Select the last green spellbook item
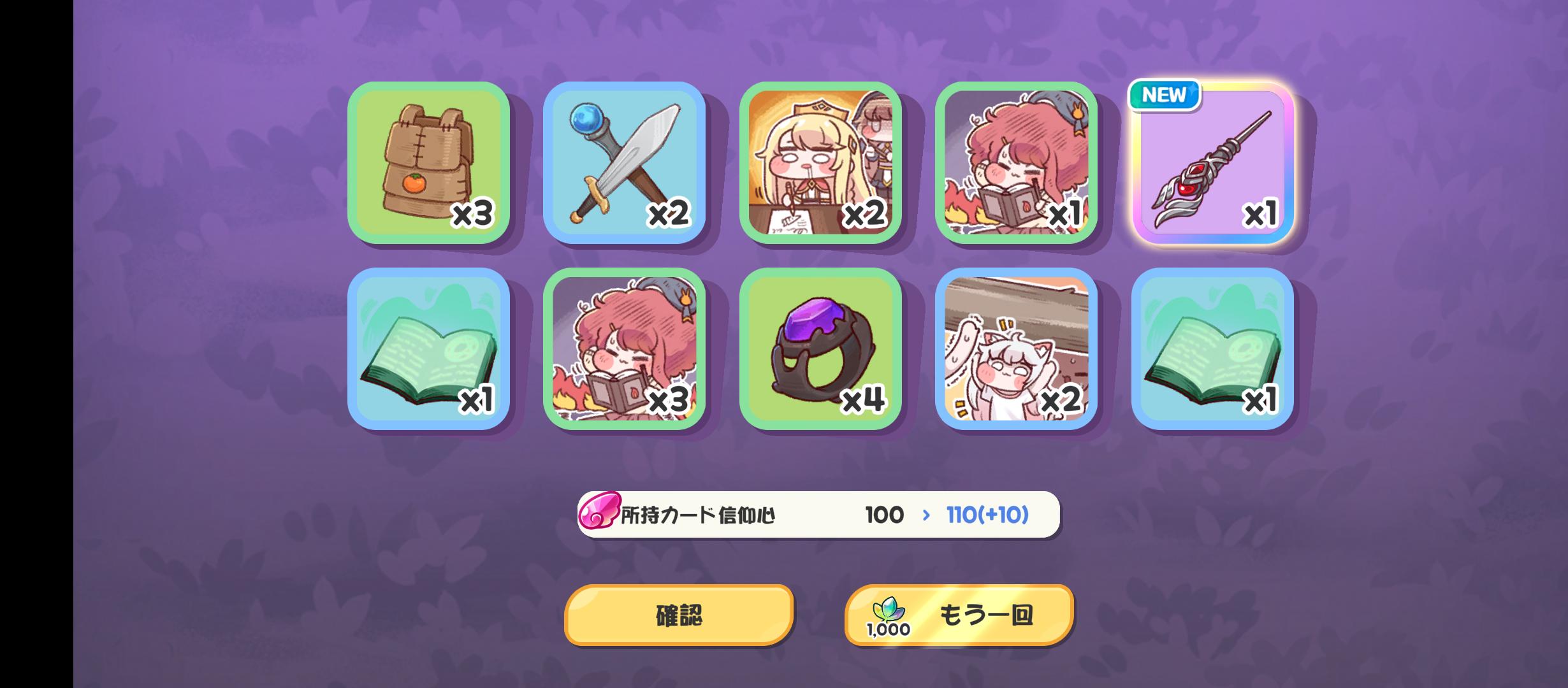Screen dimensions: 1568x688 tap(1212, 348)
